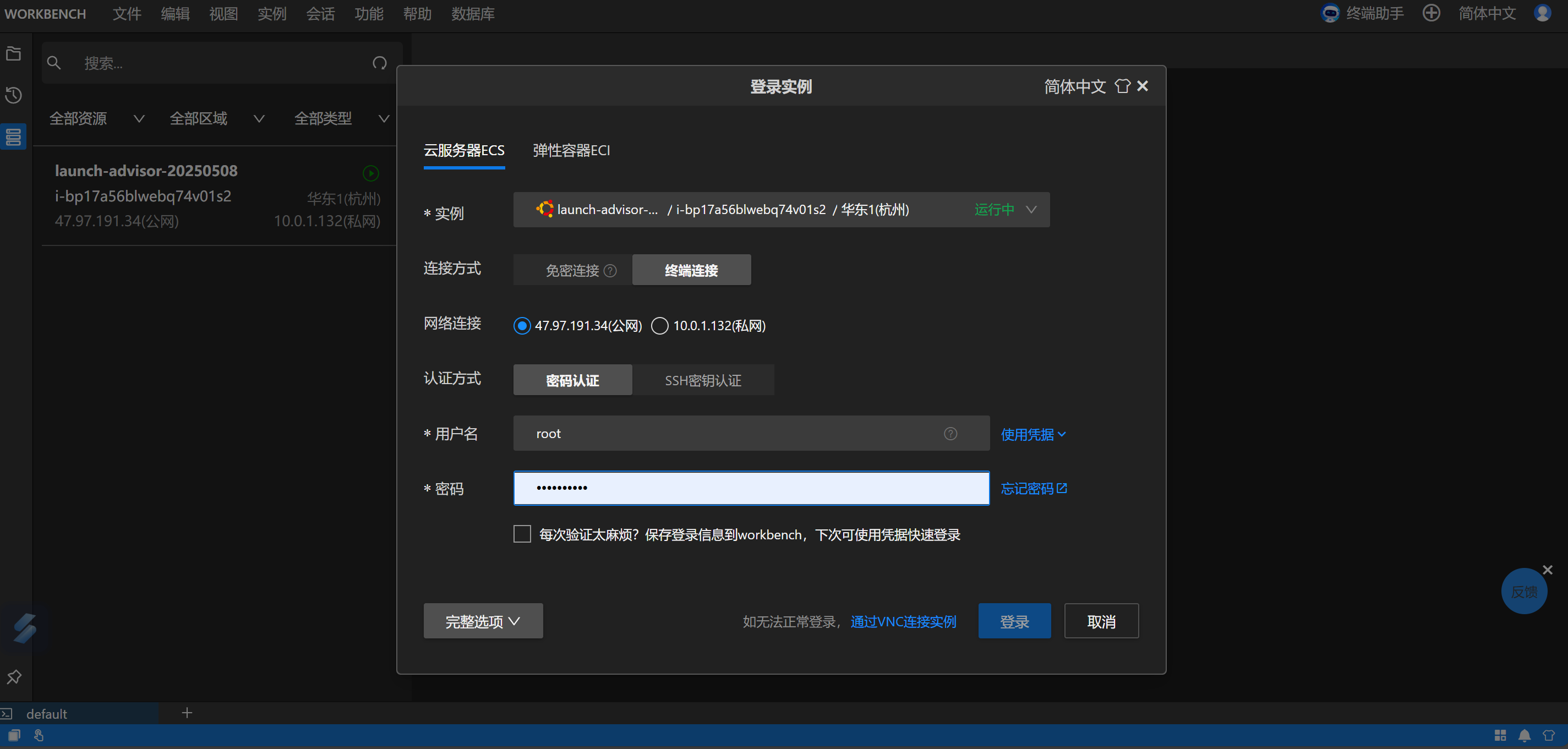This screenshot has height=749, width=1568.
Task: Select the private network 10.0.1.132 radio
Action: (660, 326)
